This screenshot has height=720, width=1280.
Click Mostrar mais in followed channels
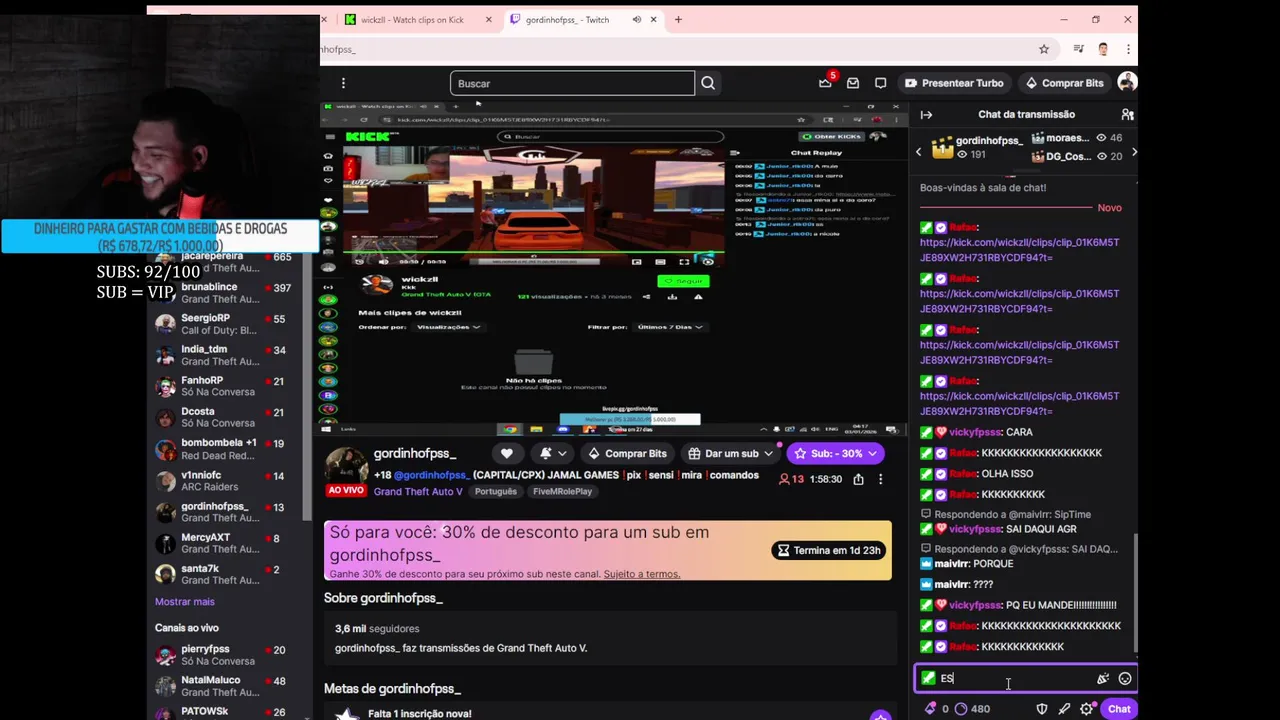tap(185, 602)
